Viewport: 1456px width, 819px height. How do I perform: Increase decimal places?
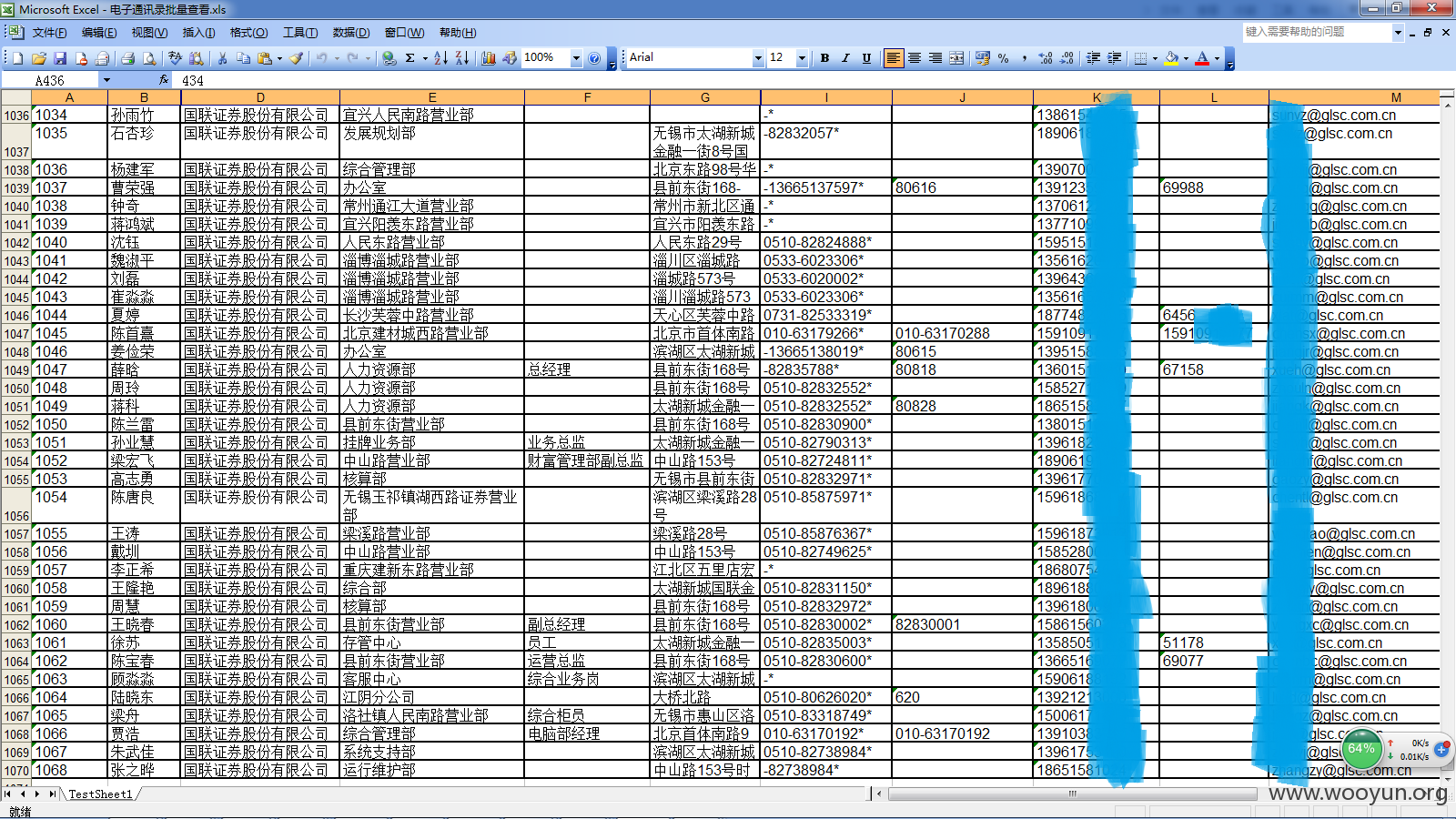[x=1046, y=58]
